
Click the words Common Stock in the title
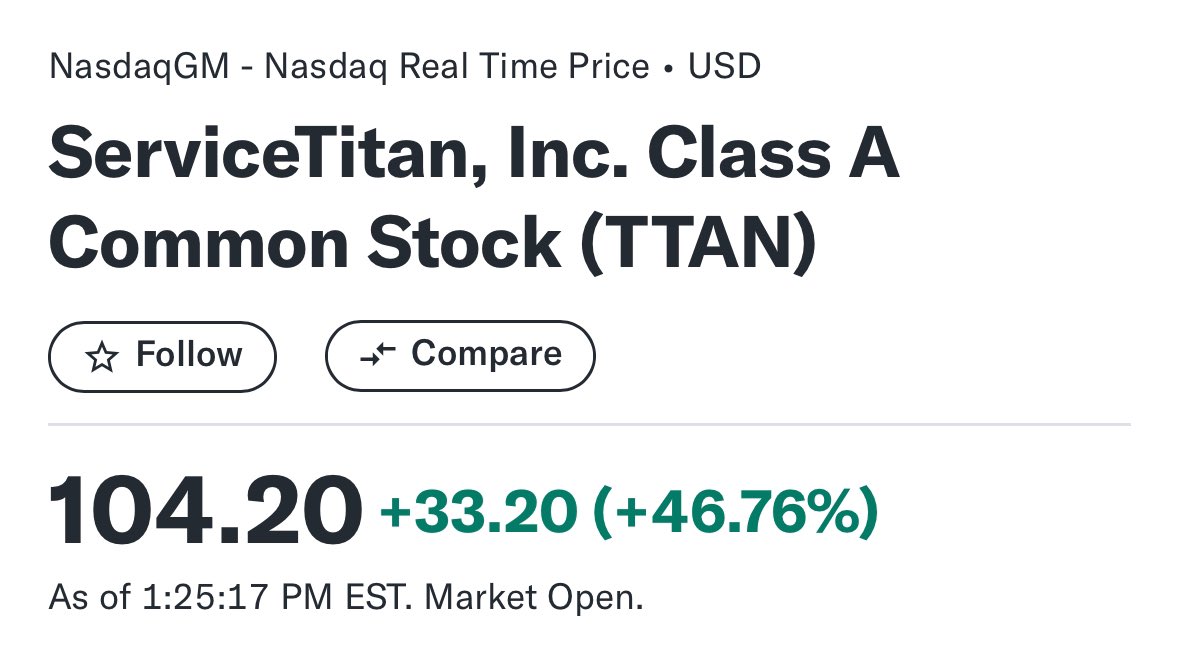click(305, 243)
